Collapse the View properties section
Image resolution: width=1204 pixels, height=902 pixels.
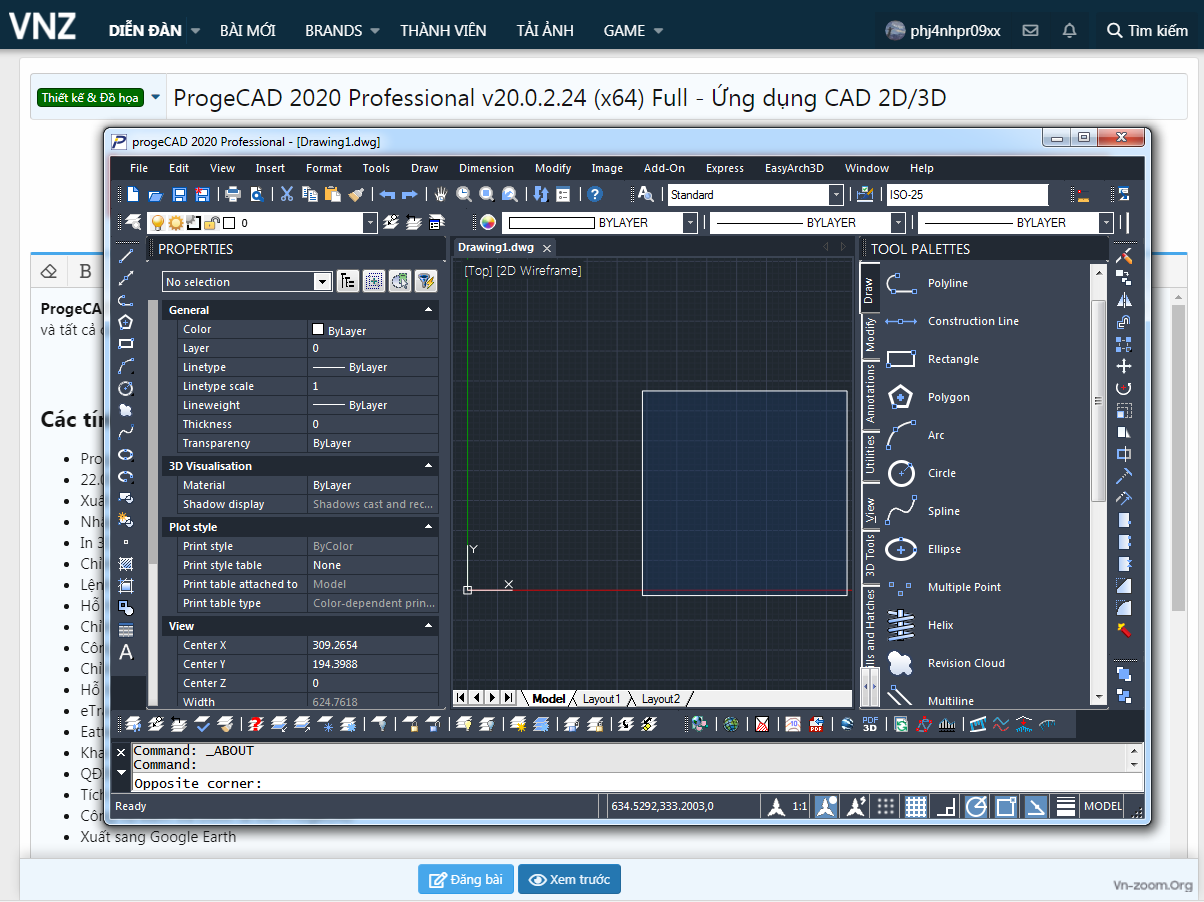coord(429,626)
